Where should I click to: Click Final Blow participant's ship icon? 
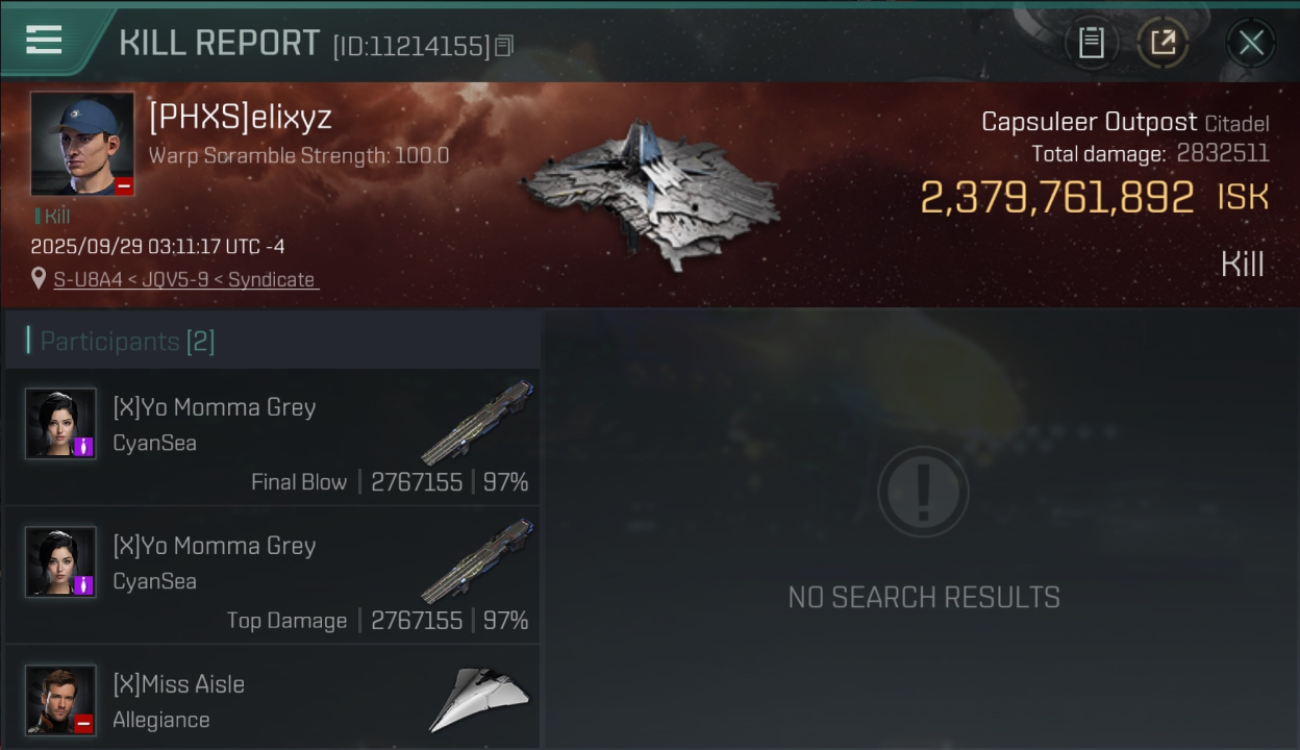pyautogui.click(x=477, y=423)
